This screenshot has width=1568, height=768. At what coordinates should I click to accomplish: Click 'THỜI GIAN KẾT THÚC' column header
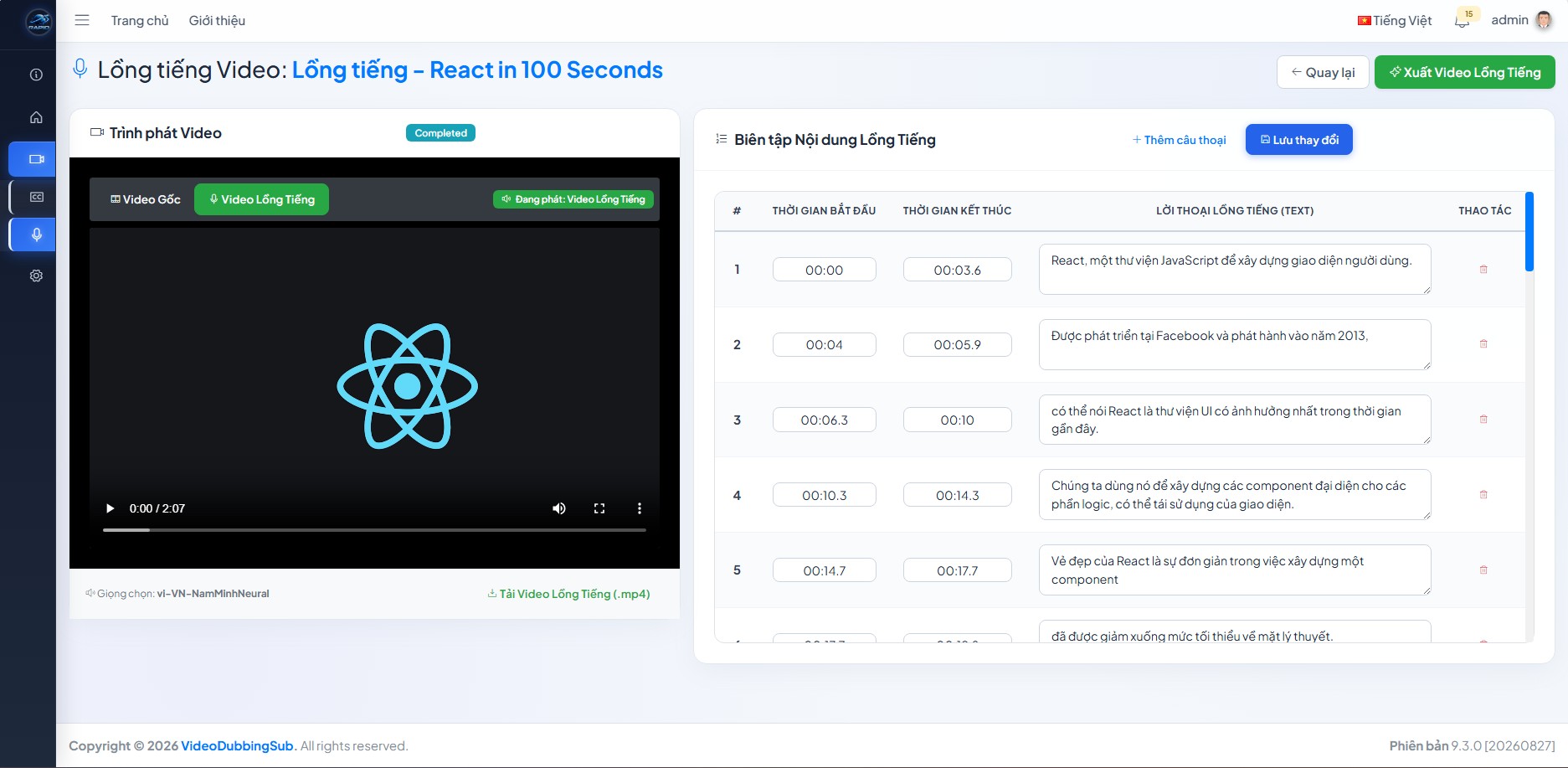(x=957, y=211)
